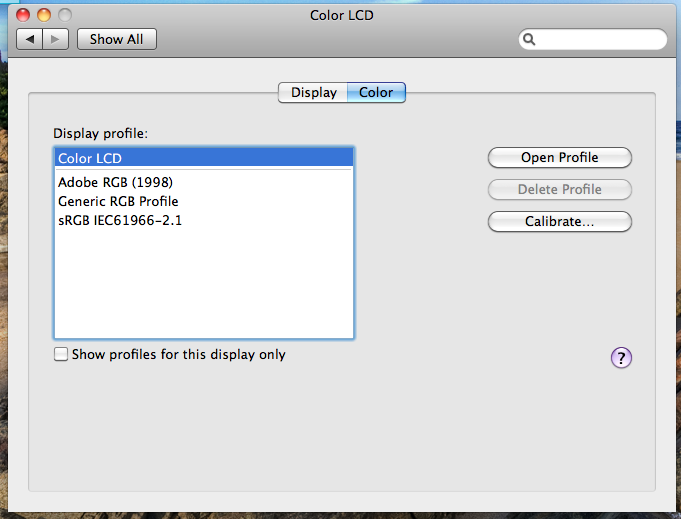Select the Color tab
This screenshot has width=681, height=519.
click(376, 93)
